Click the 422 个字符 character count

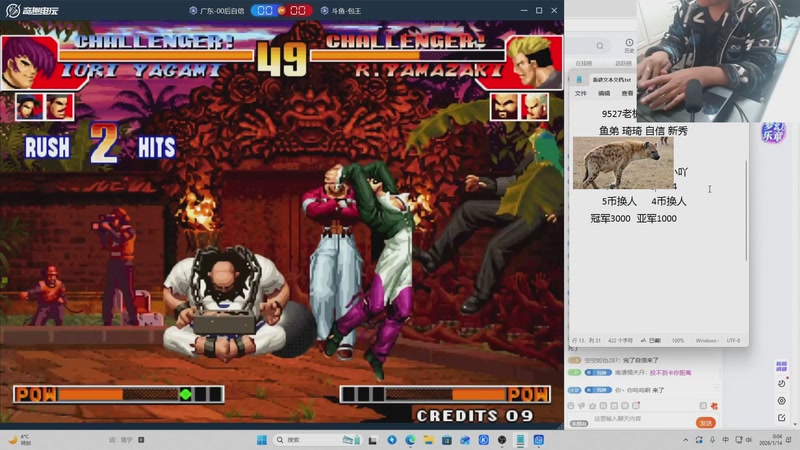point(620,340)
